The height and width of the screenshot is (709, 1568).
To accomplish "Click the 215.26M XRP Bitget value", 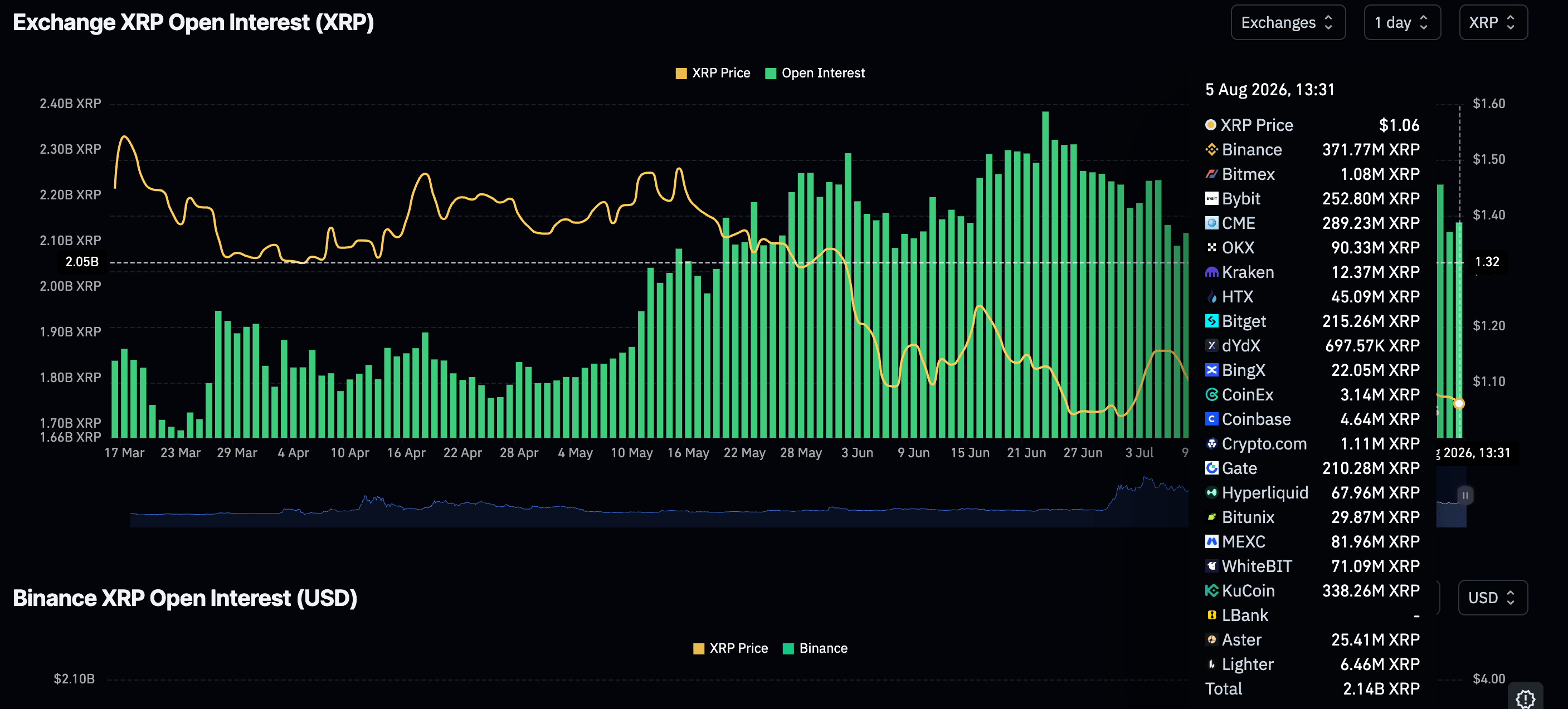I will click(x=1371, y=321).
